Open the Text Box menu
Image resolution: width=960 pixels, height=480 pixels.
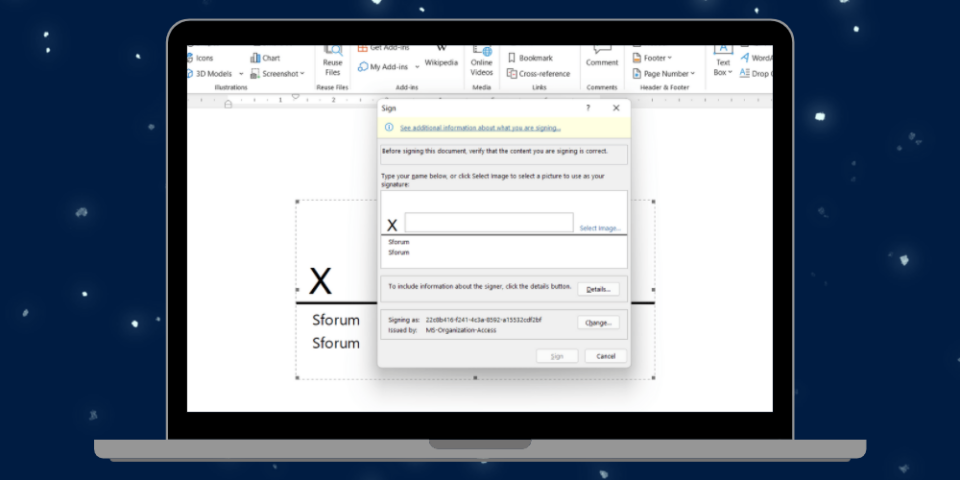coord(722,66)
